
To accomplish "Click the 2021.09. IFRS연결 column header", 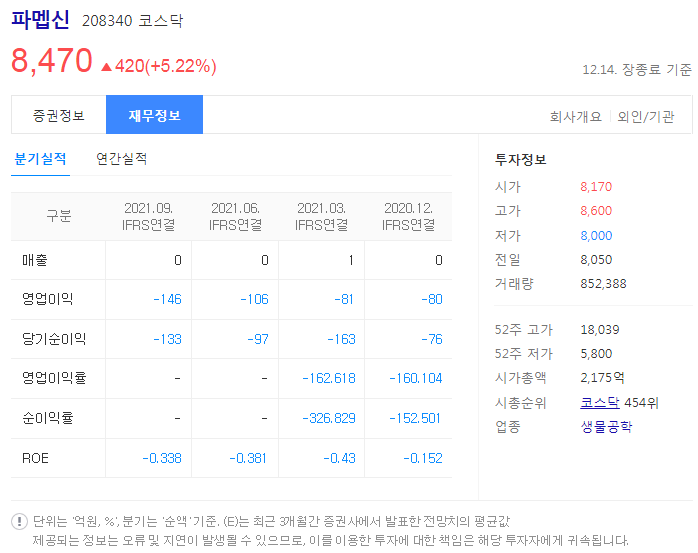I will (148, 216).
